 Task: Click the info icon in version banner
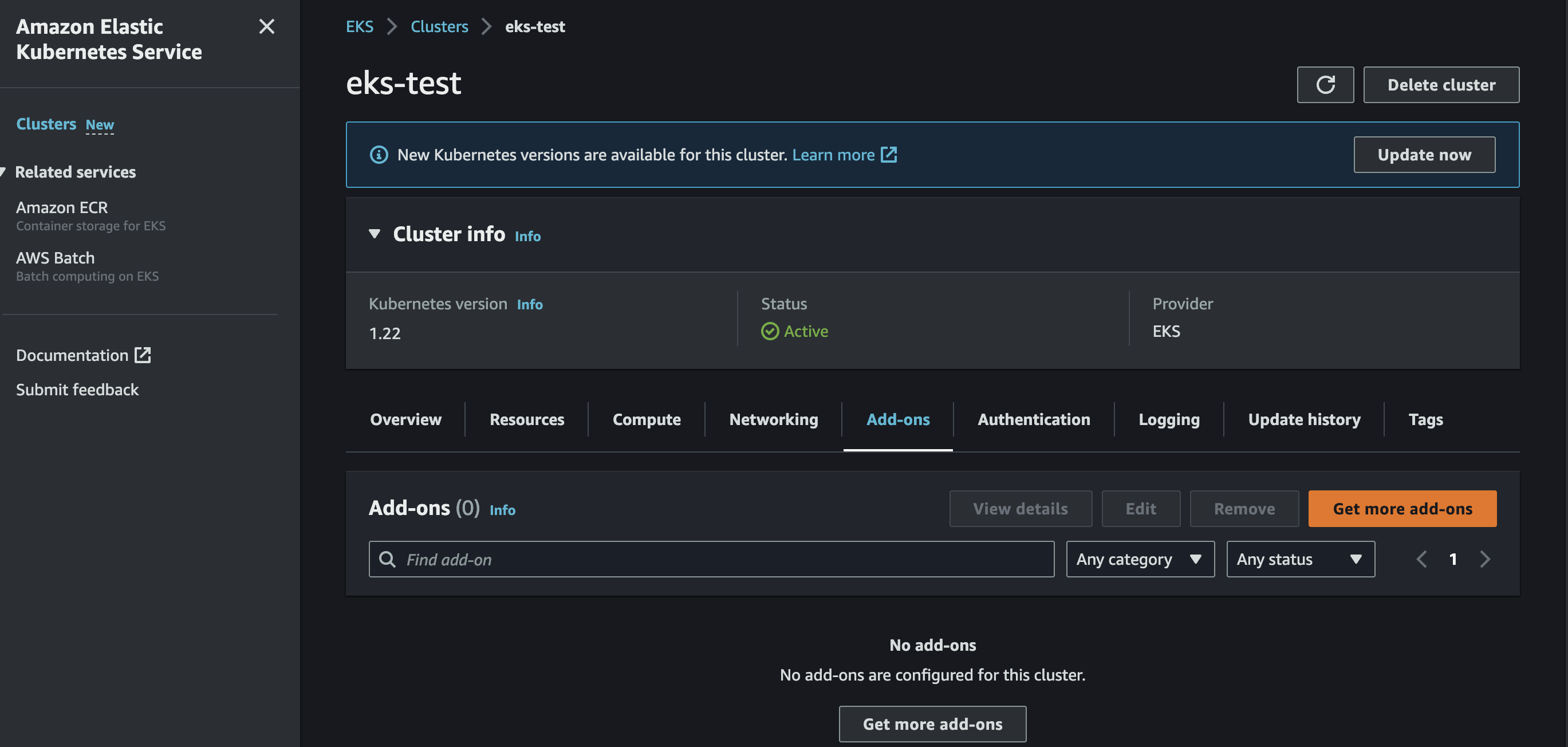pos(379,155)
